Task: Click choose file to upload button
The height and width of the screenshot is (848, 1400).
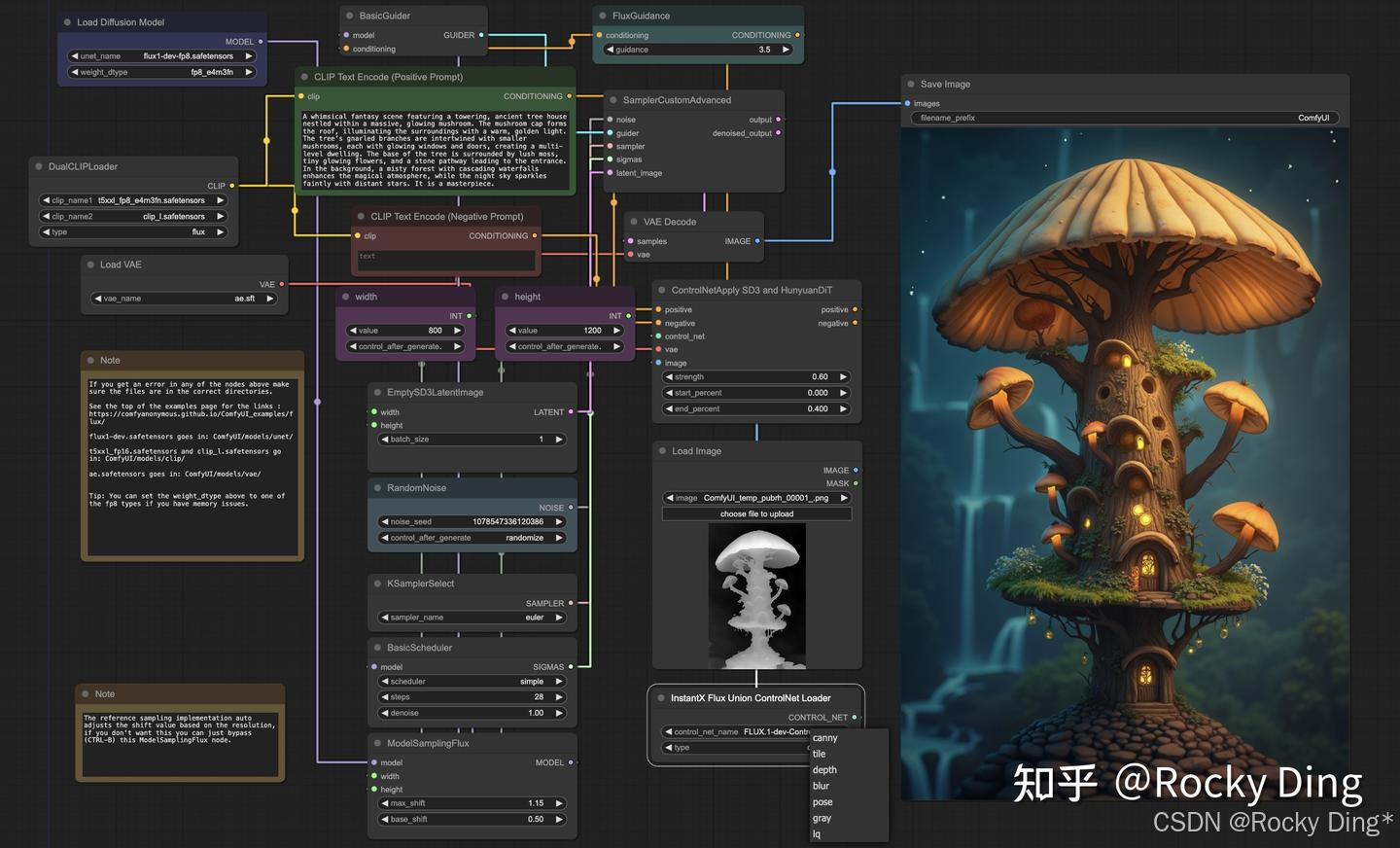Action: tap(756, 513)
